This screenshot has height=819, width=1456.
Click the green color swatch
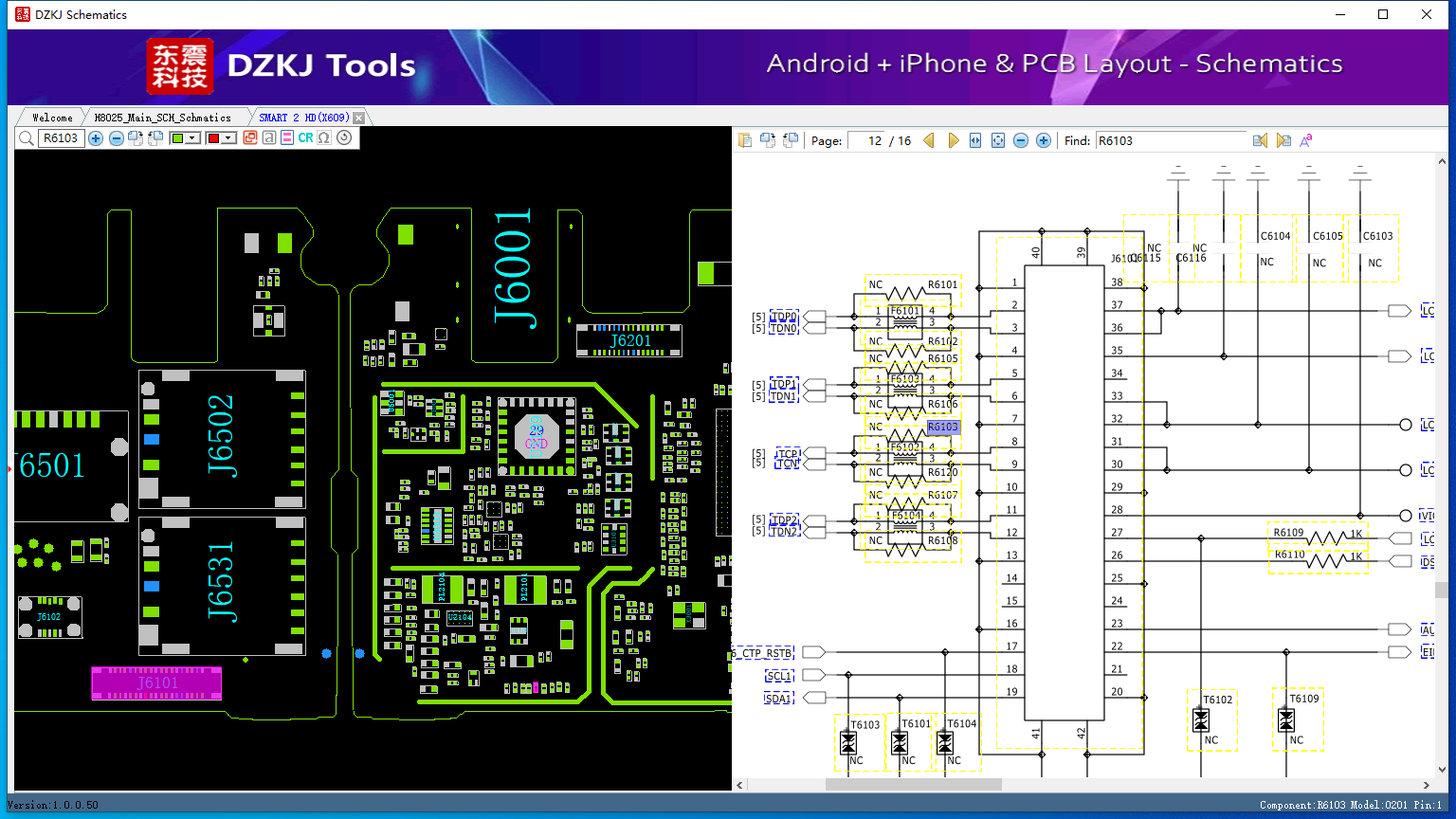pos(177,138)
